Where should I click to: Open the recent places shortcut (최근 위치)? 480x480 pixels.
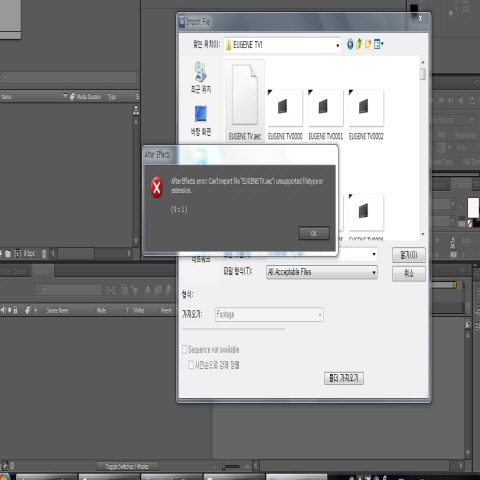(201, 77)
